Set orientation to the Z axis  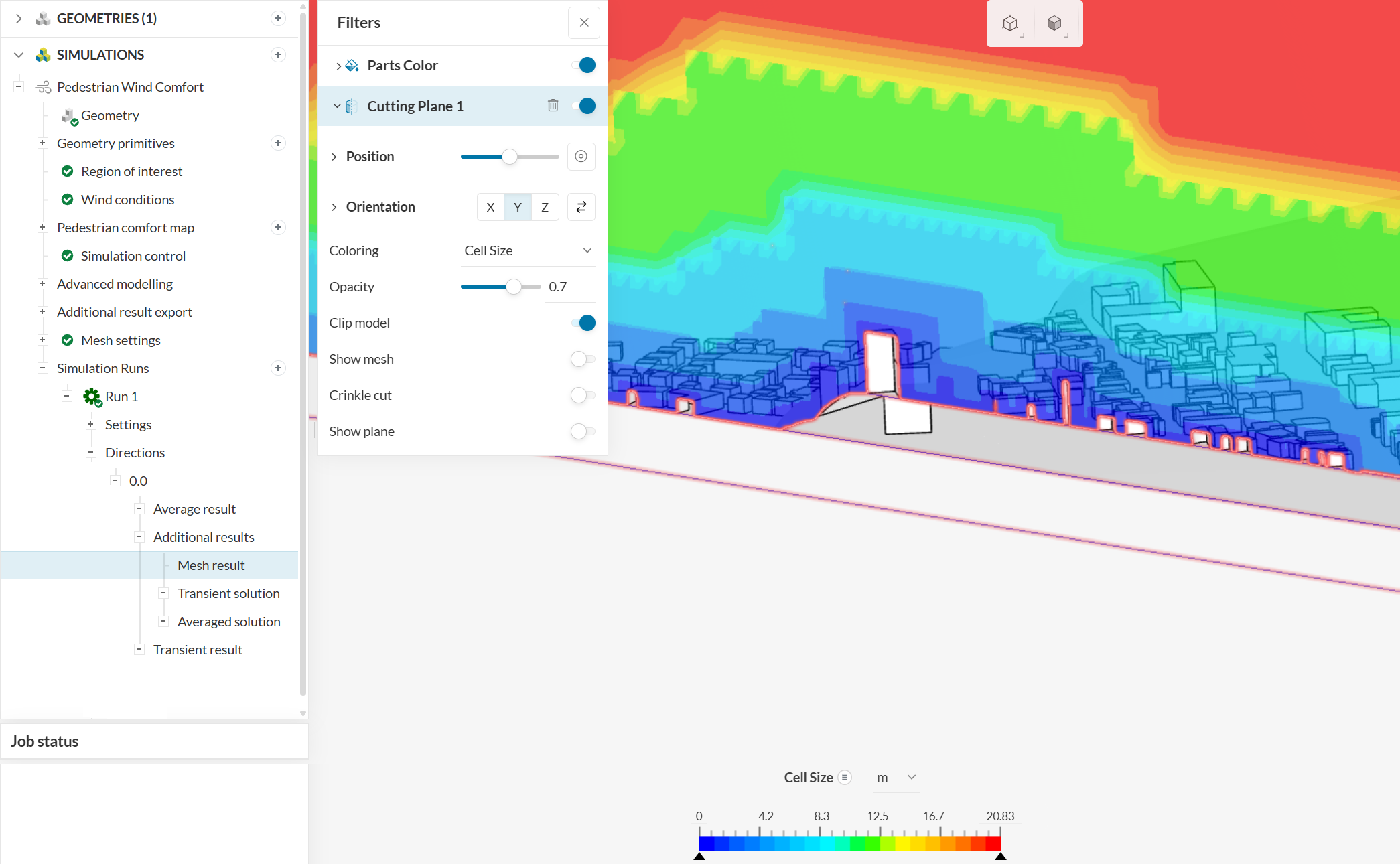click(545, 207)
